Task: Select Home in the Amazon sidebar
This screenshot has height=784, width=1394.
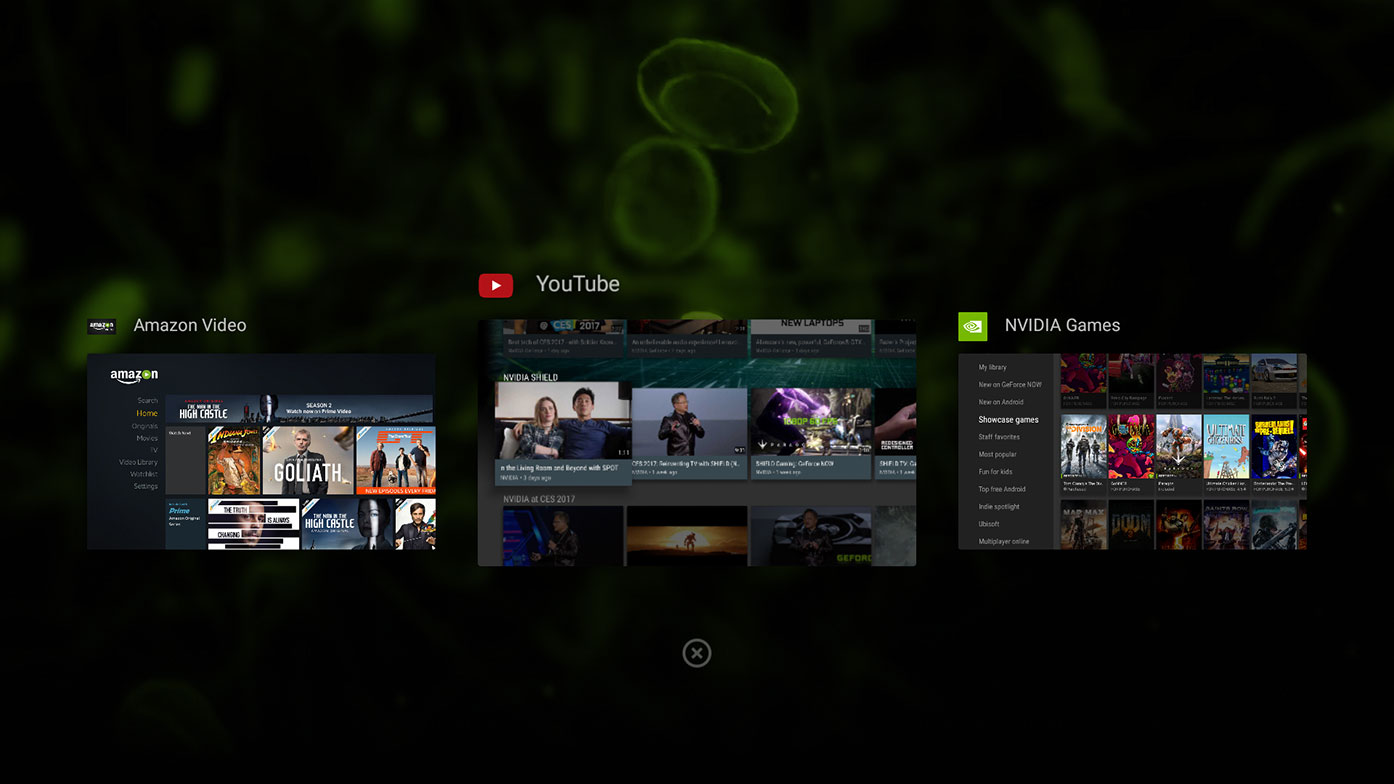Action: click(147, 413)
